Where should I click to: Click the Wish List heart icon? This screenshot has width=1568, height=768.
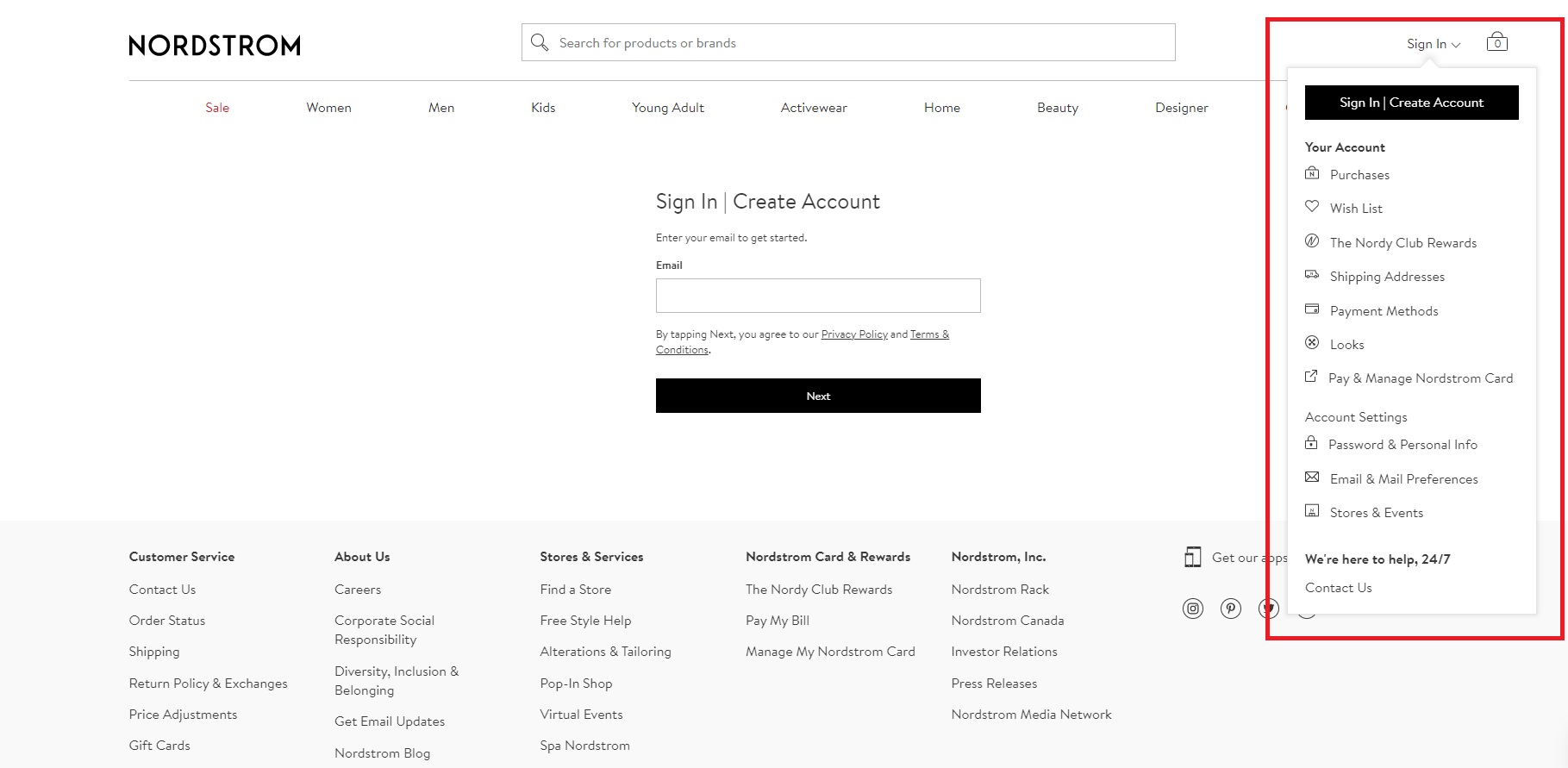(x=1312, y=207)
